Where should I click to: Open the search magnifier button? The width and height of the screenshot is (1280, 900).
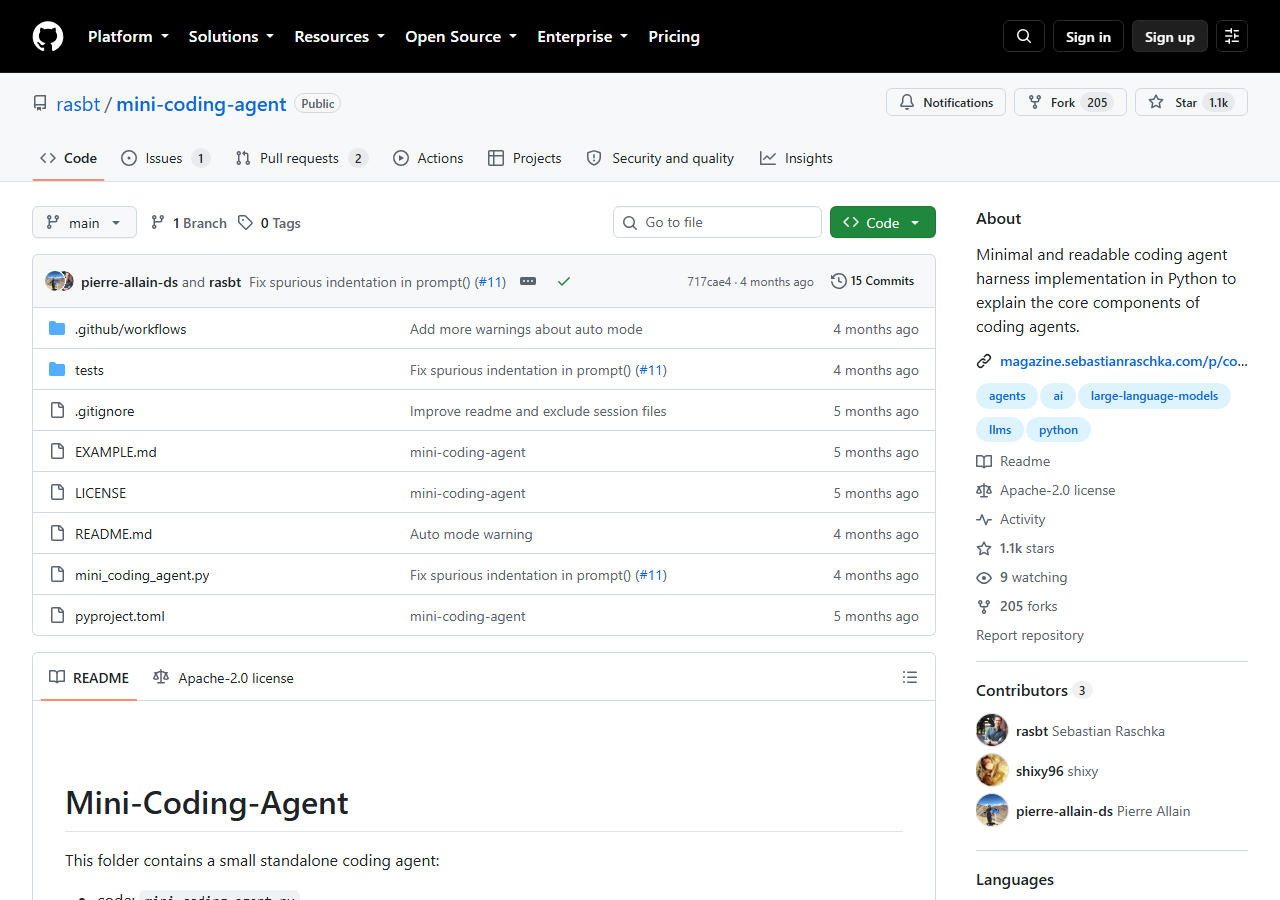1024,37
